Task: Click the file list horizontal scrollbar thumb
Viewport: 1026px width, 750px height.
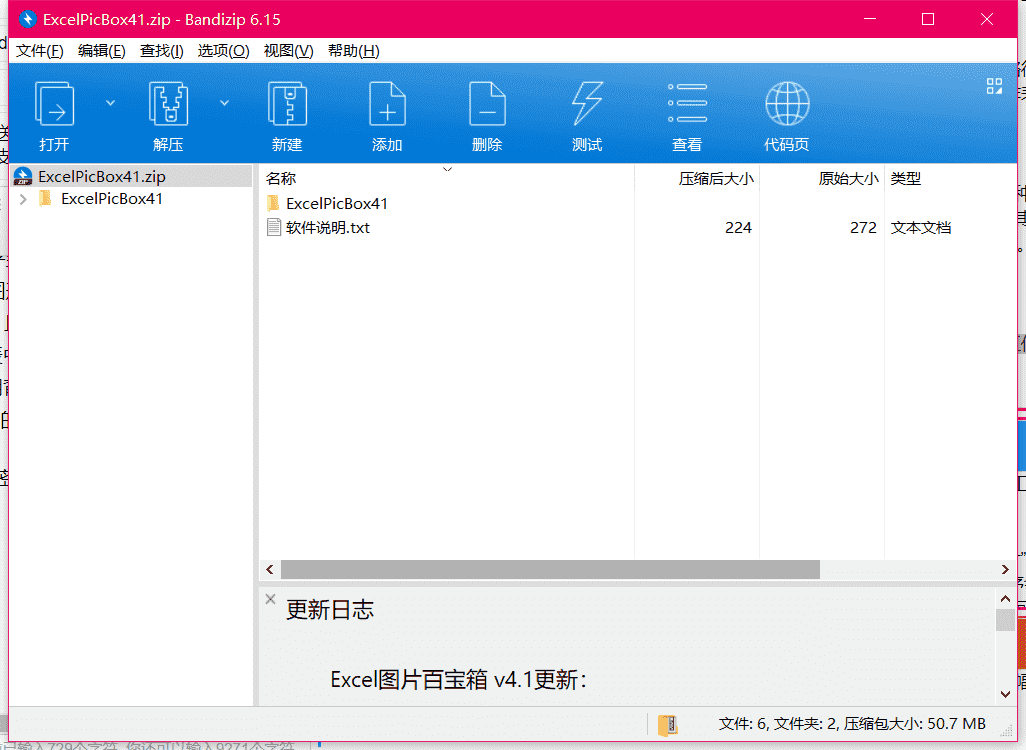Action: click(x=550, y=569)
